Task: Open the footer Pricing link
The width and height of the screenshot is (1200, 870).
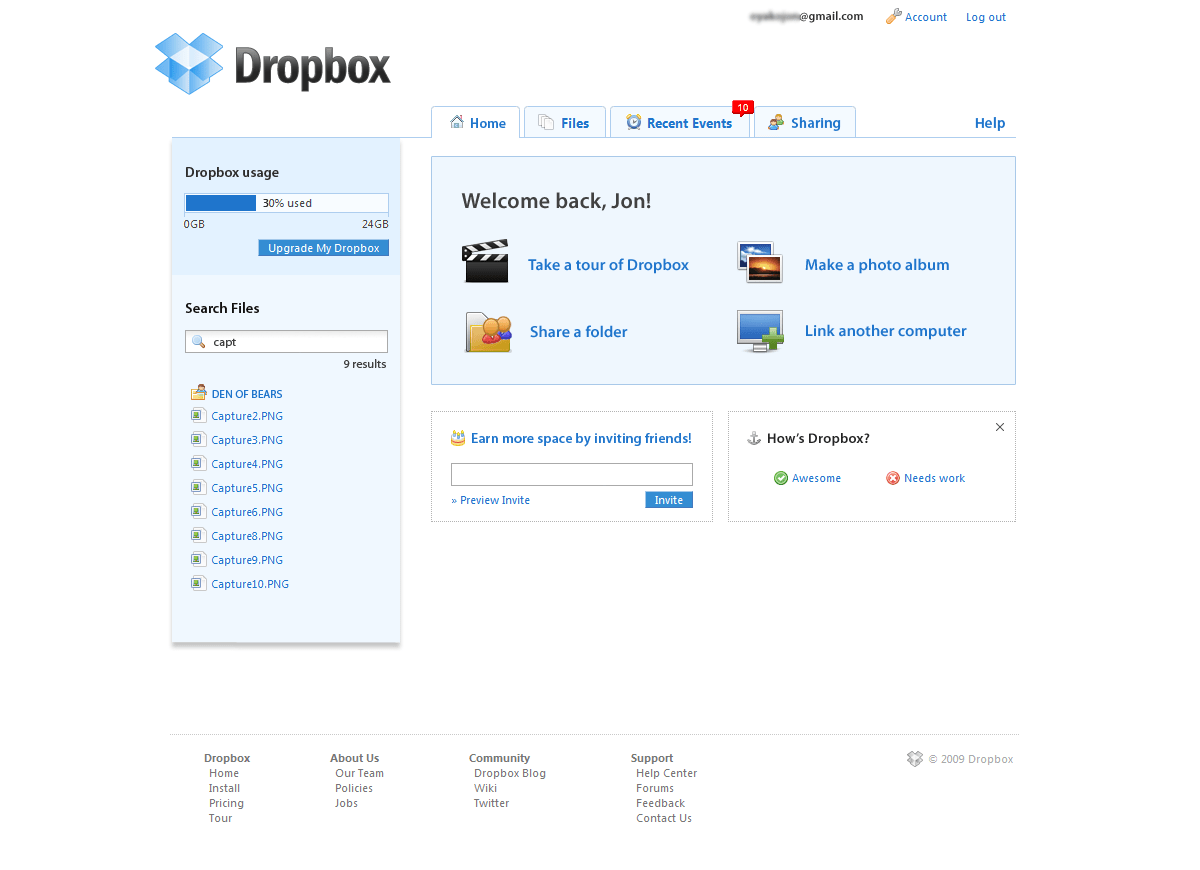Action: (226, 803)
